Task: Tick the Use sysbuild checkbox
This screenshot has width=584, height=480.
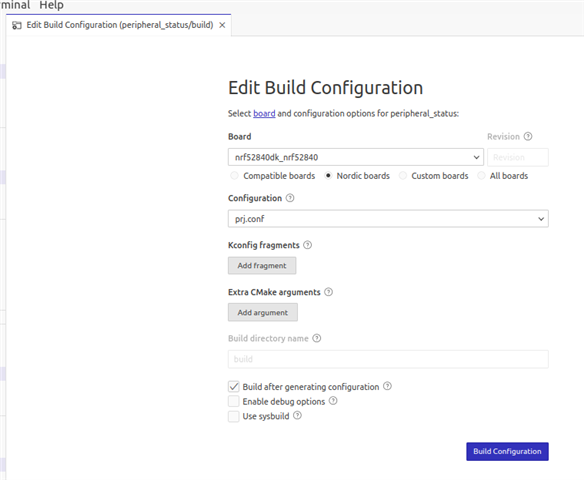Action: pos(234,416)
